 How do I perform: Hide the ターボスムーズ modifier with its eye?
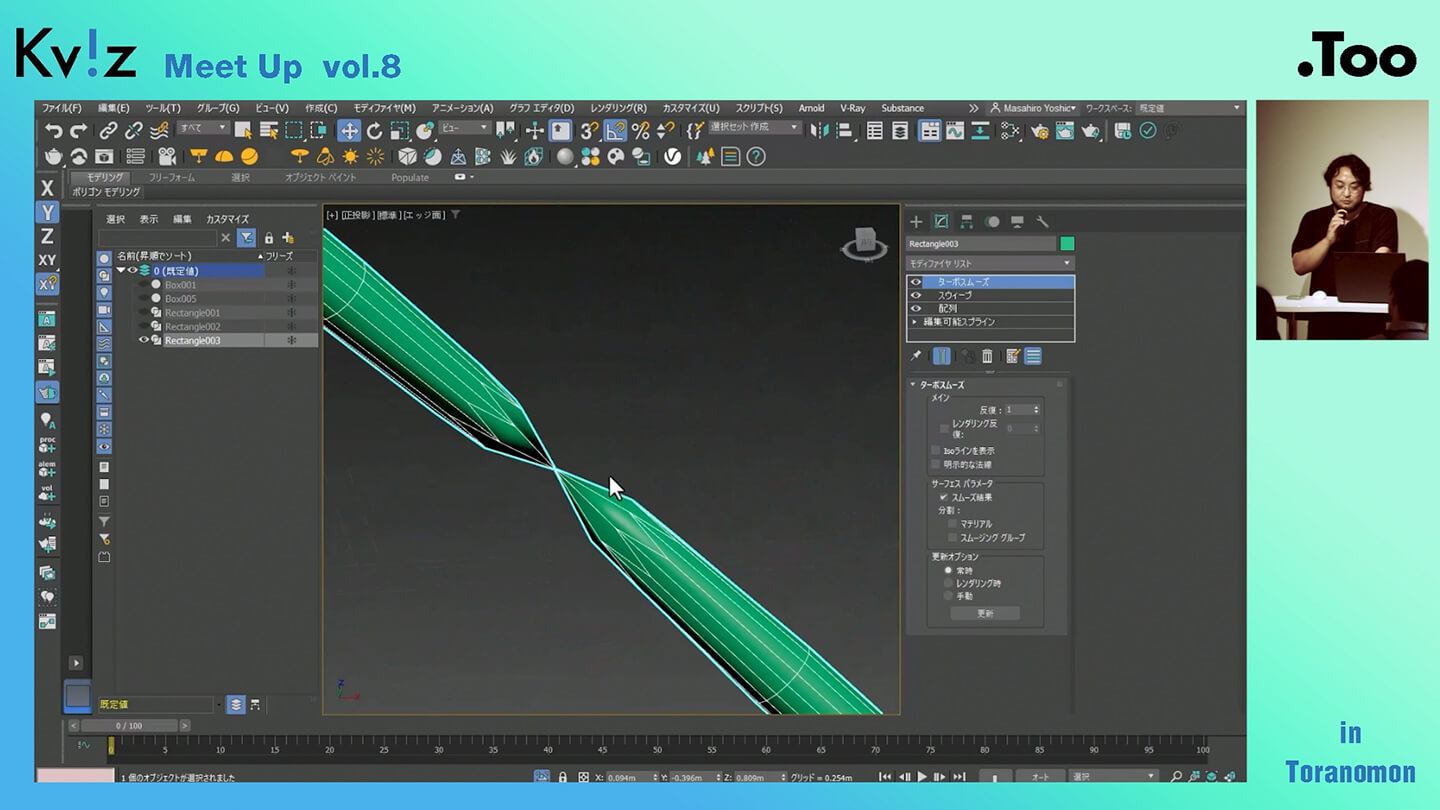click(916, 283)
